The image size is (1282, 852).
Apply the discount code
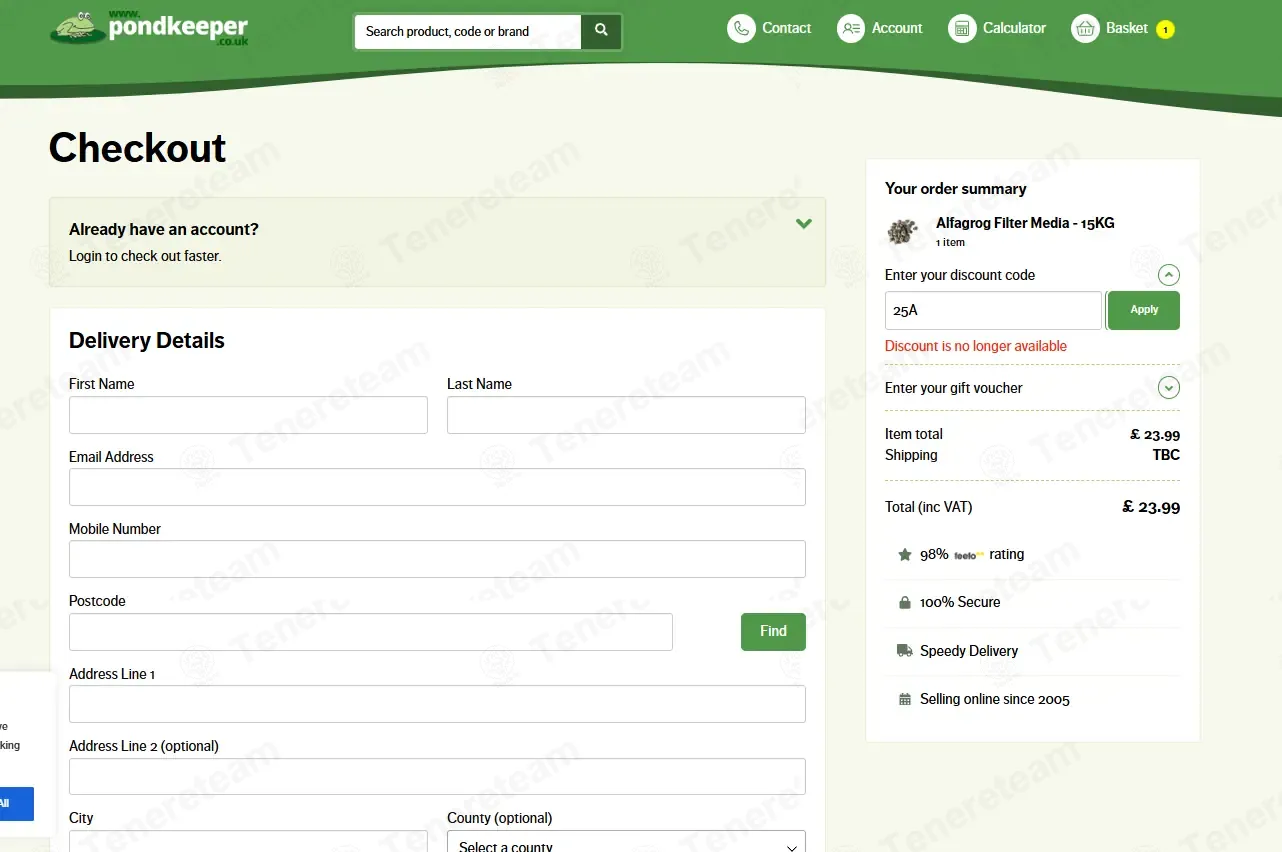coord(1144,310)
